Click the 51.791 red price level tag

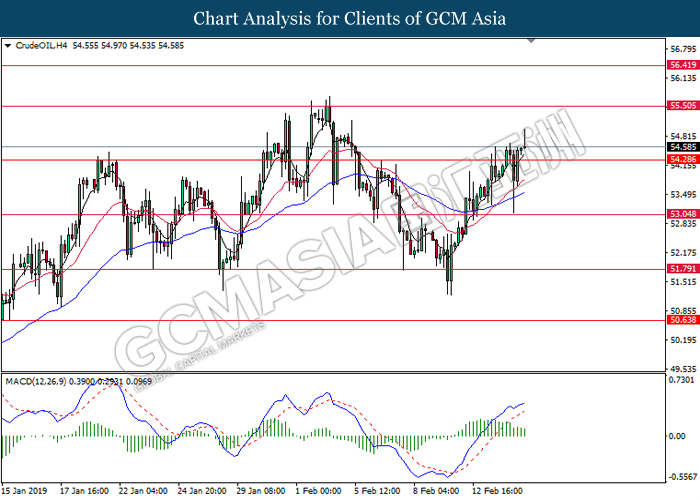[683, 269]
